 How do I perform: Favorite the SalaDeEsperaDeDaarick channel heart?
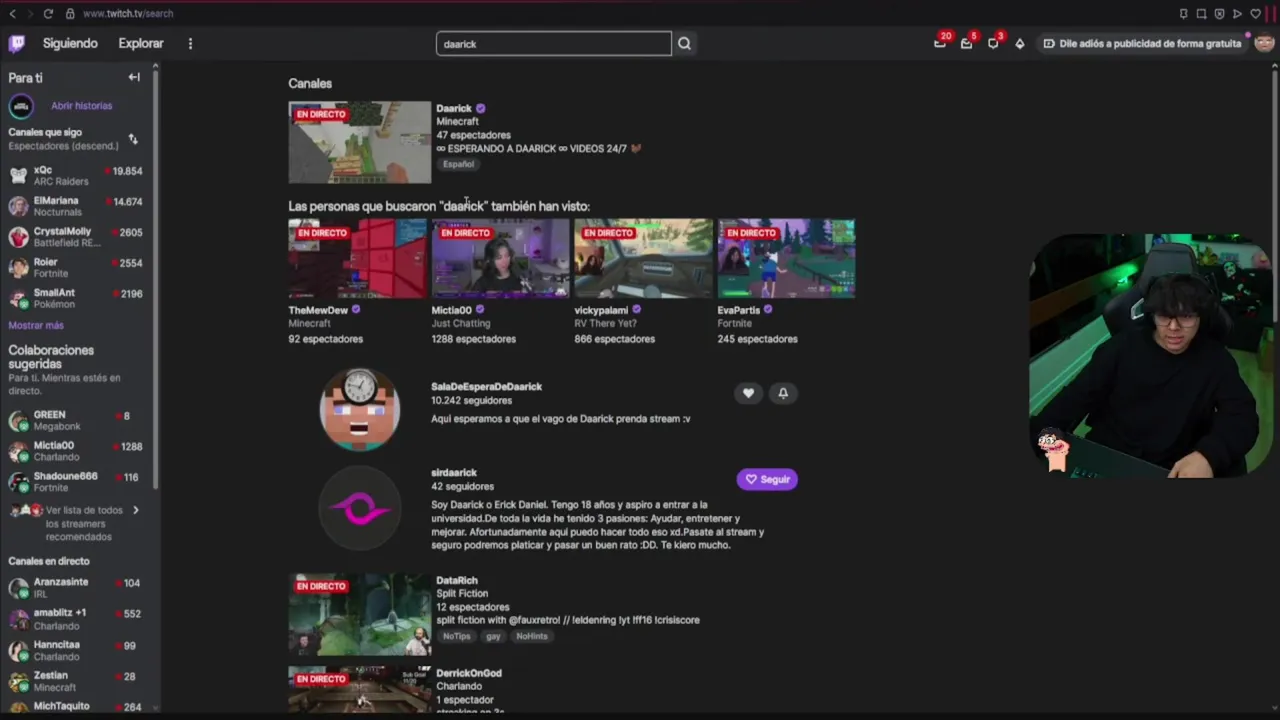[748, 393]
